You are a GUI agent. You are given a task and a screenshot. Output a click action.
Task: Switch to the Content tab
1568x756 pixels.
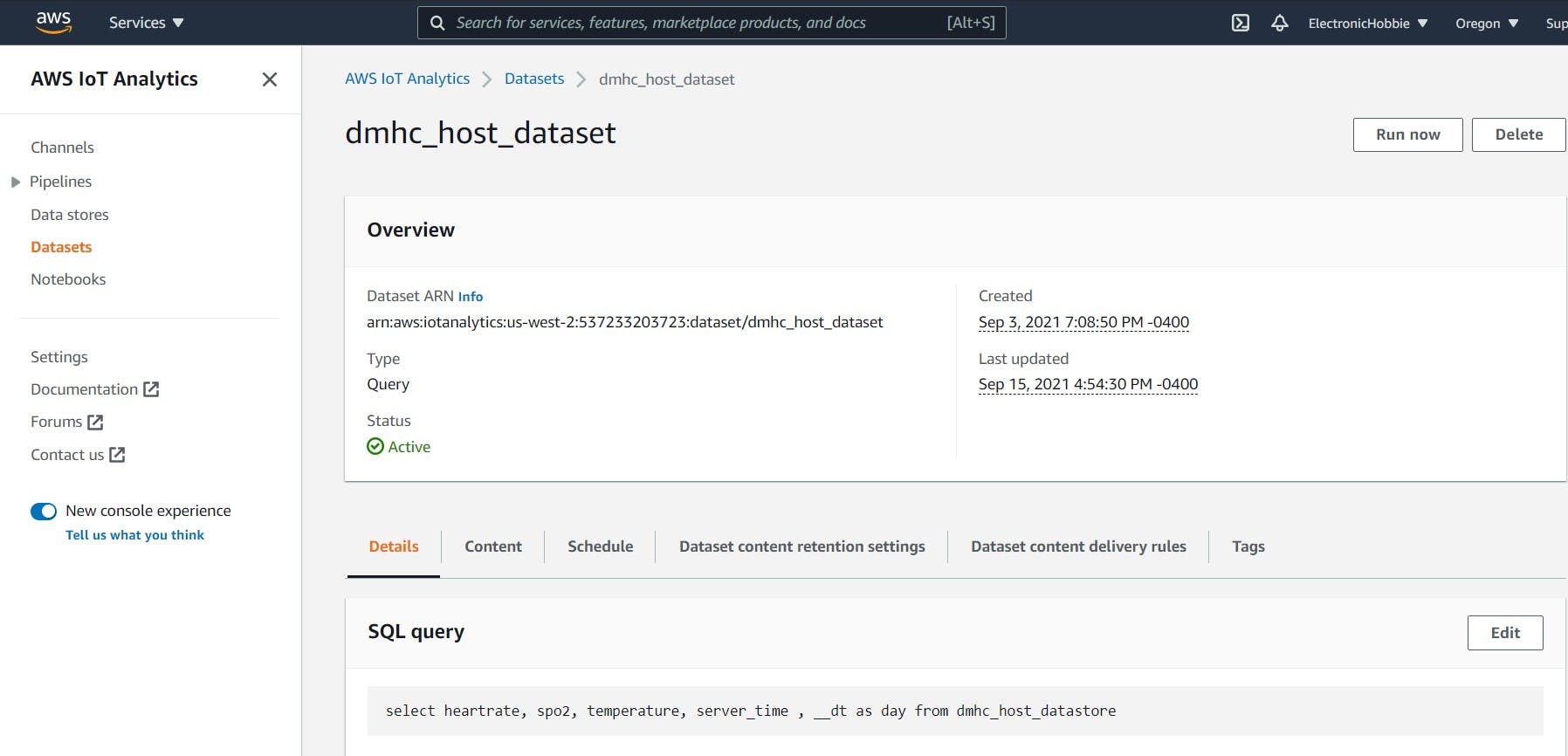[x=493, y=546]
